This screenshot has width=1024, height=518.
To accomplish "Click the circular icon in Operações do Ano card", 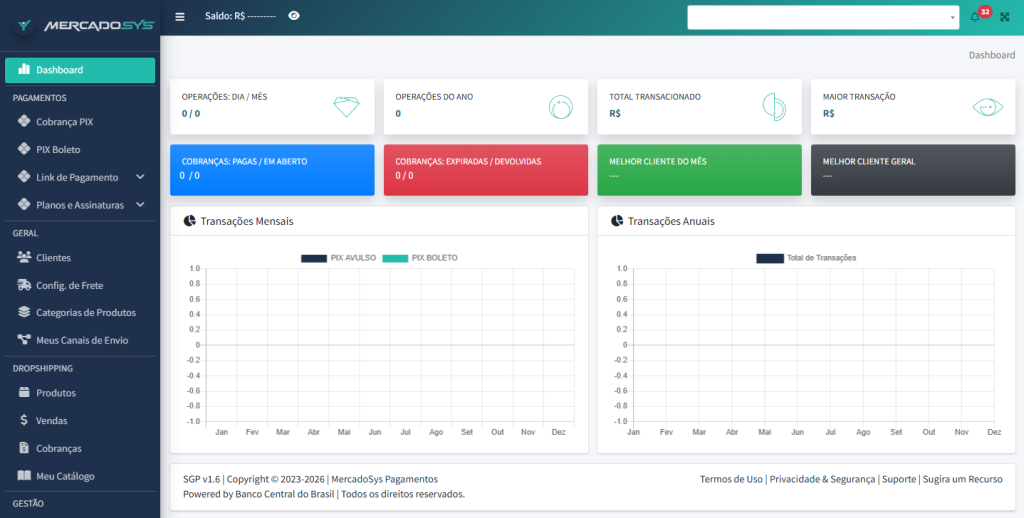I will [x=560, y=107].
